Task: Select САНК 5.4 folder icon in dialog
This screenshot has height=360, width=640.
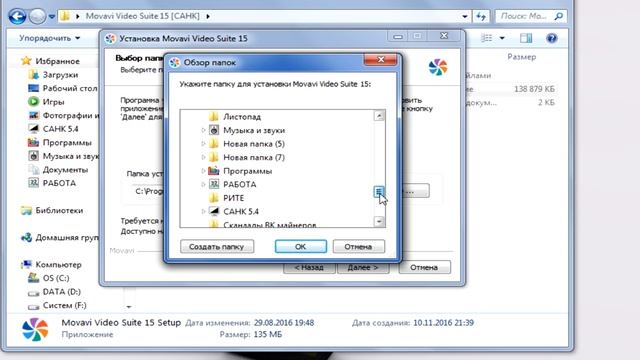Action: (214, 211)
